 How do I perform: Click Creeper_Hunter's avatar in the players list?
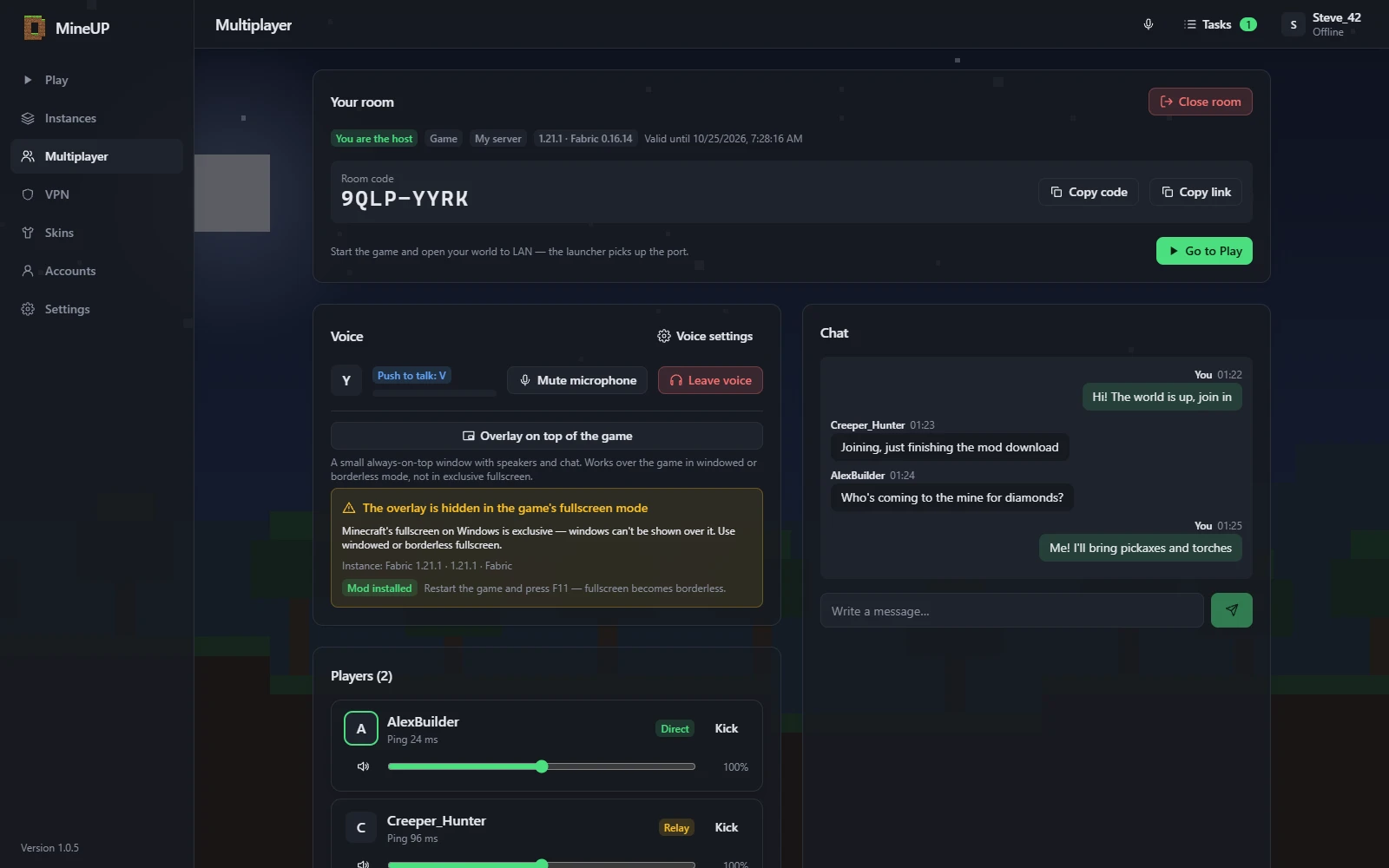[x=361, y=827]
